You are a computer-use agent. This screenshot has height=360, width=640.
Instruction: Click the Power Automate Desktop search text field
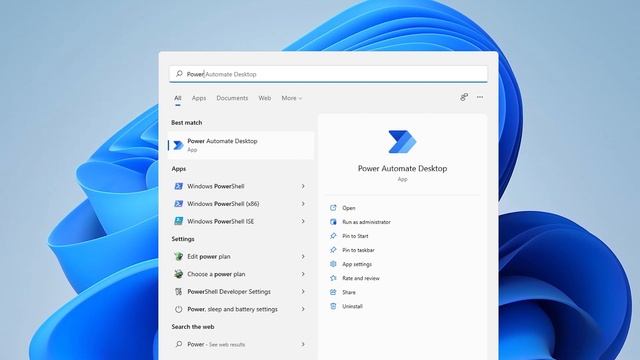coord(329,74)
